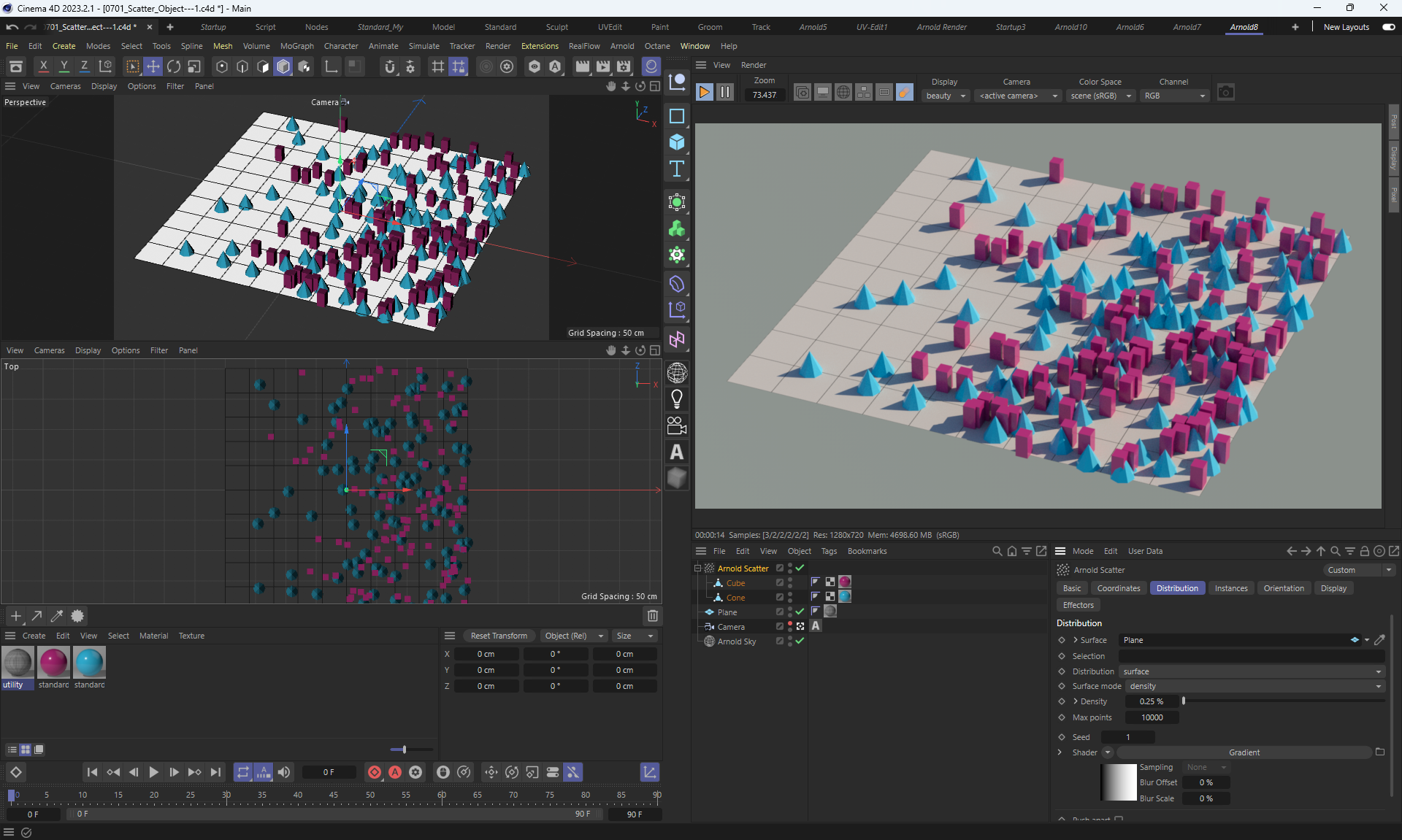Select the Rotate tool in toolbar
Screen dimensions: 1402x840
coord(174,66)
